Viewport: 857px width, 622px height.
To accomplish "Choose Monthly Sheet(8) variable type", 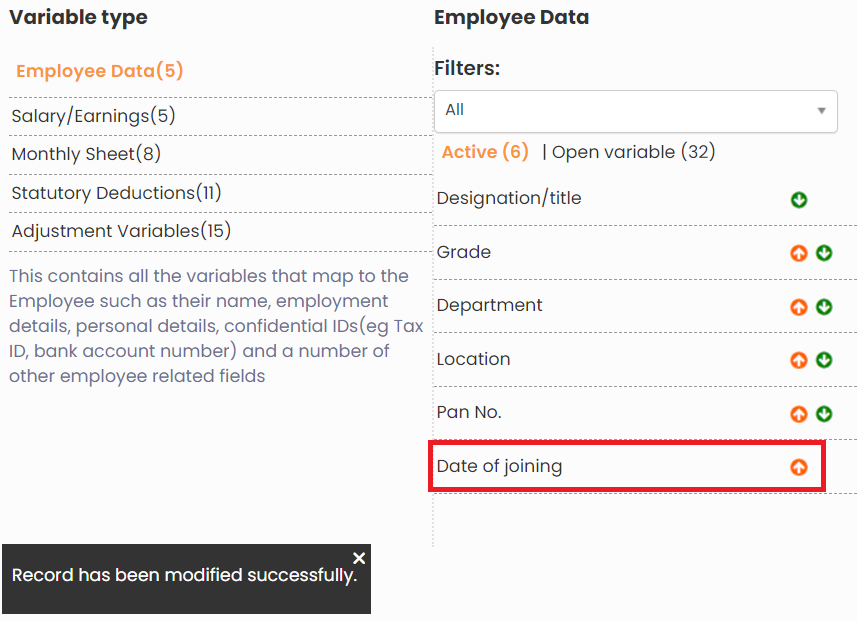I will [86, 154].
